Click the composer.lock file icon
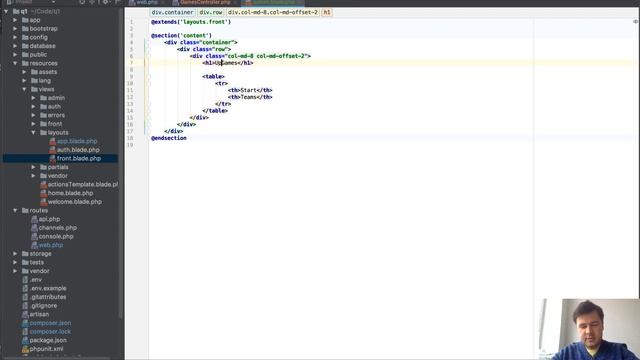The width and height of the screenshot is (640, 360). (x=25, y=331)
